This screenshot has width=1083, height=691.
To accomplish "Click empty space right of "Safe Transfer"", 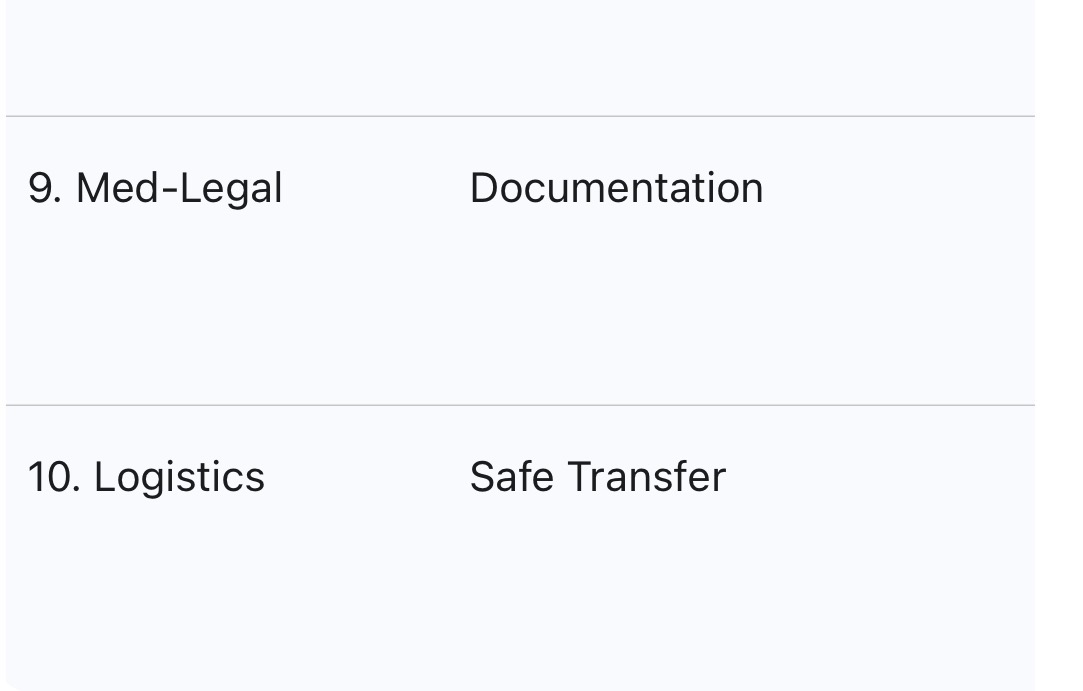I will (x=880, y=477).
